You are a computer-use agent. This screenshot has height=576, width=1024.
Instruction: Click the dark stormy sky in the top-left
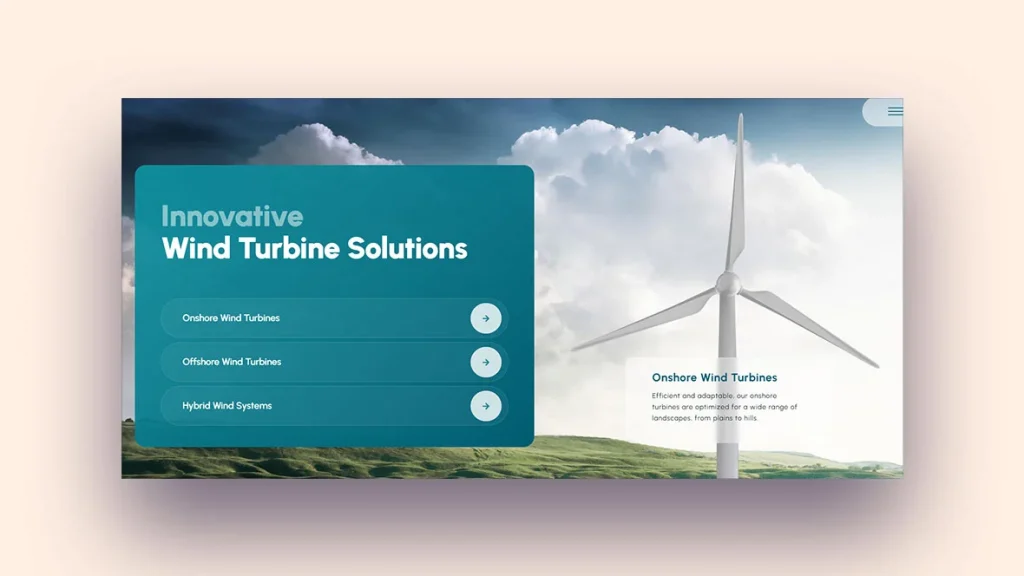(180, 125)
